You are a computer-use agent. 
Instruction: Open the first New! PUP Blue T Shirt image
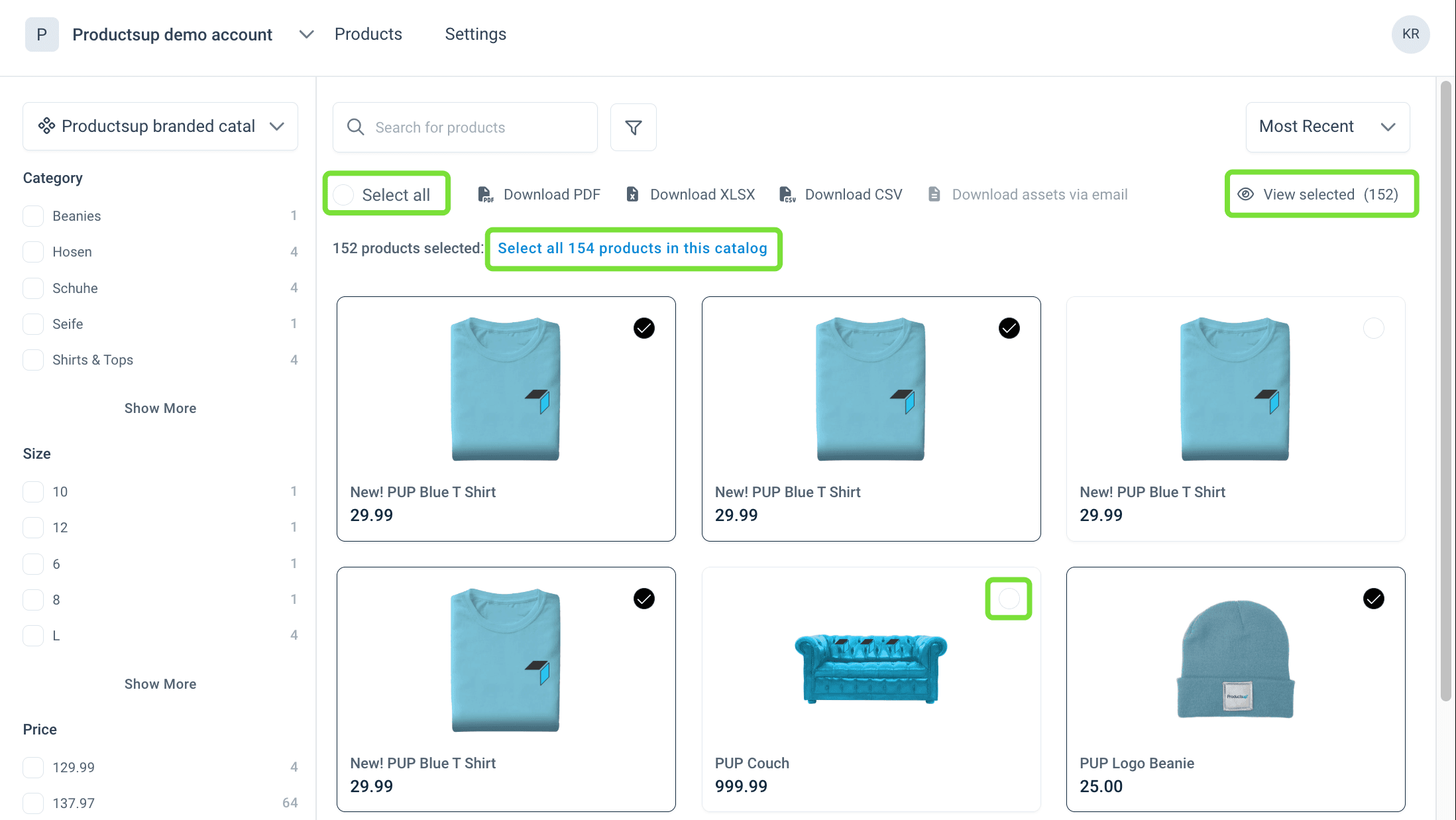[506, 388]
